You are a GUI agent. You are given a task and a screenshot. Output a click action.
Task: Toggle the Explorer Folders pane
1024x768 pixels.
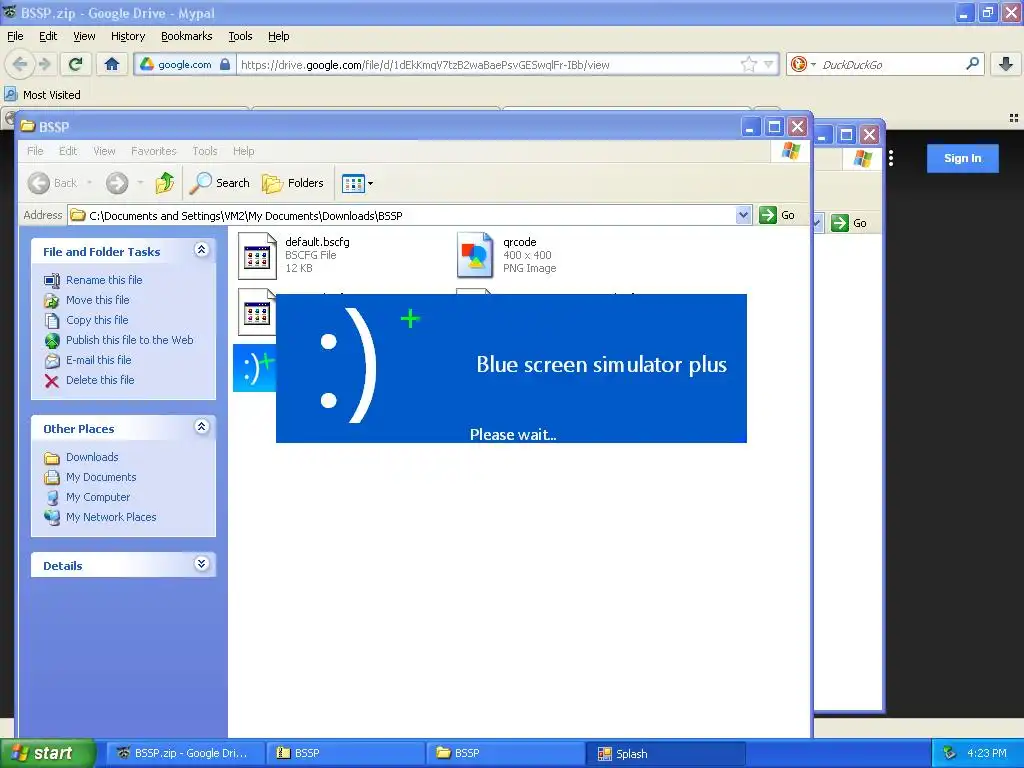(x=293, y=183)
